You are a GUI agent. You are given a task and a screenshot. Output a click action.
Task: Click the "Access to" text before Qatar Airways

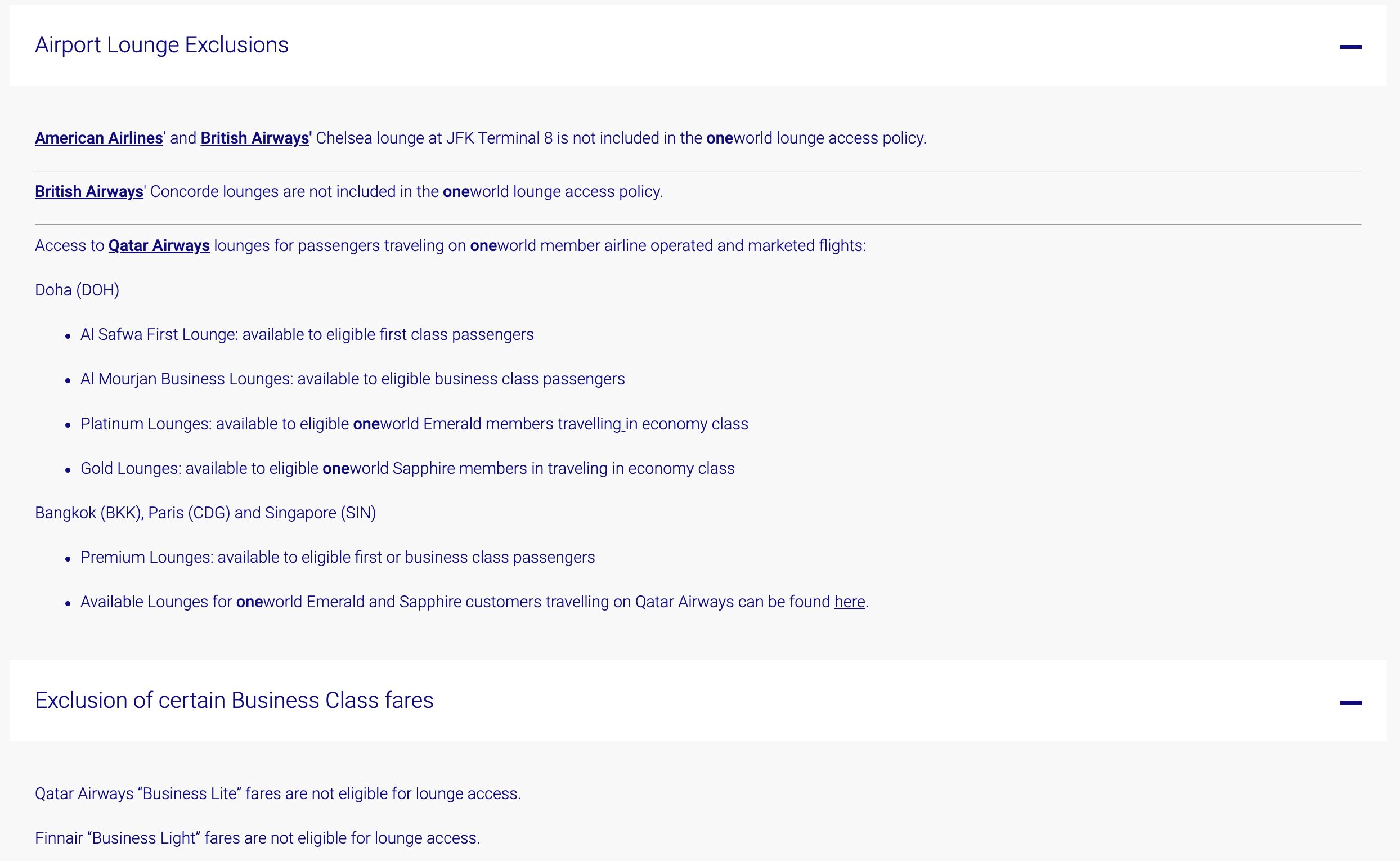tap(69, 246)
